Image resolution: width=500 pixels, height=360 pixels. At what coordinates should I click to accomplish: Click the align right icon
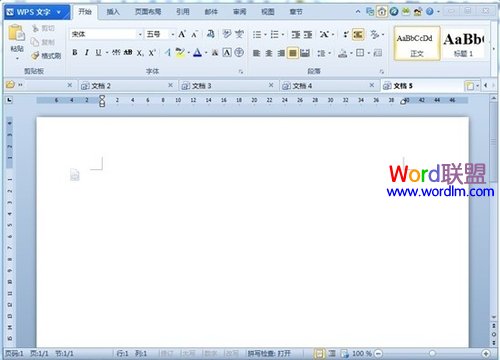(x=281, y=53)
